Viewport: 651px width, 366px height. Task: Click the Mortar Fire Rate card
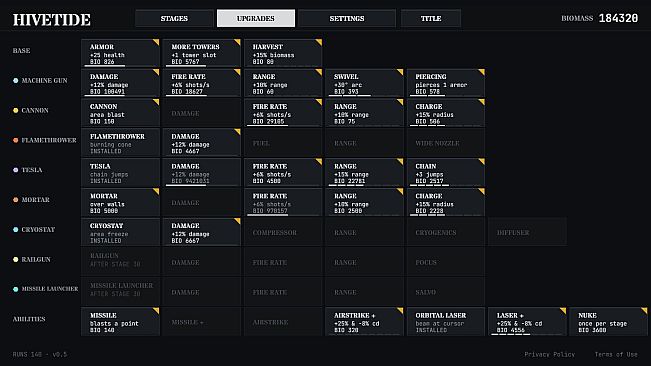[x=283, y=202]
